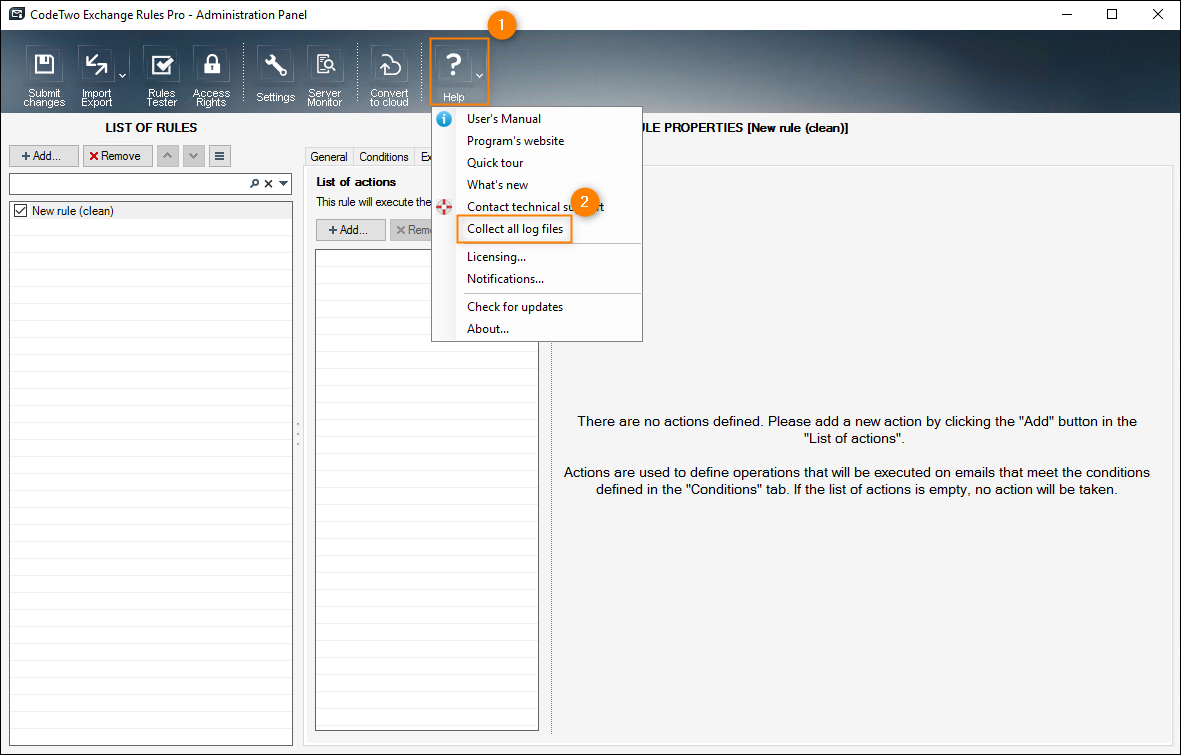This screenshot has height=755, width=1181.
Task: Click the search magnifier icon in rule filter
Action: [255, 183]
